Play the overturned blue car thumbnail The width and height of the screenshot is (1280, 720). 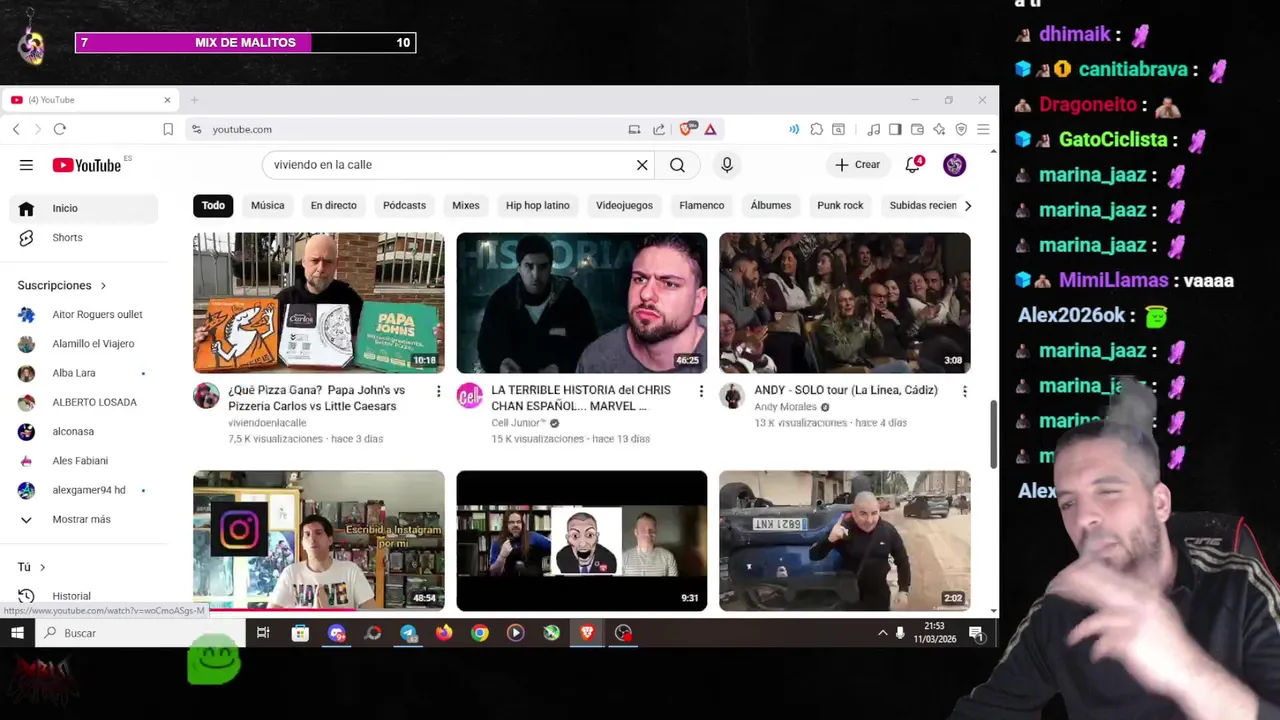(x=844, y=540)
